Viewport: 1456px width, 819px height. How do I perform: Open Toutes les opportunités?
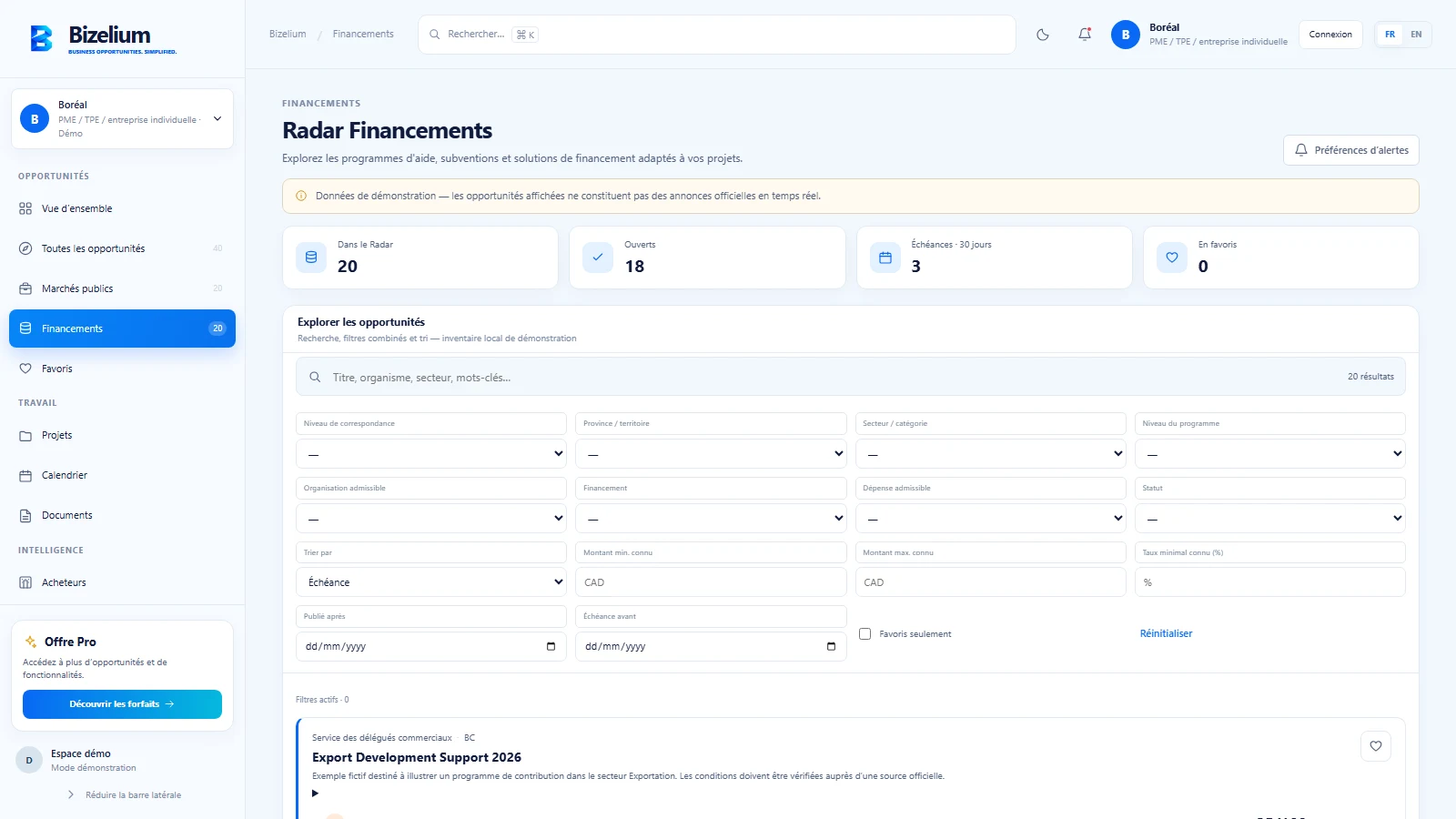pyautogui.click(x=122, y=248)
